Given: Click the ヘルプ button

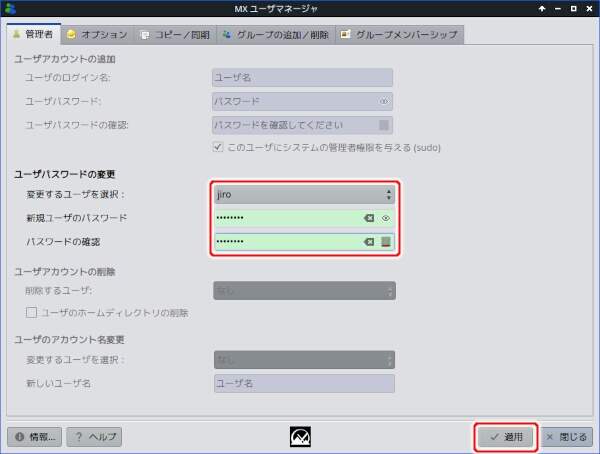Looking at the screenshot, I should pos(94,437).
